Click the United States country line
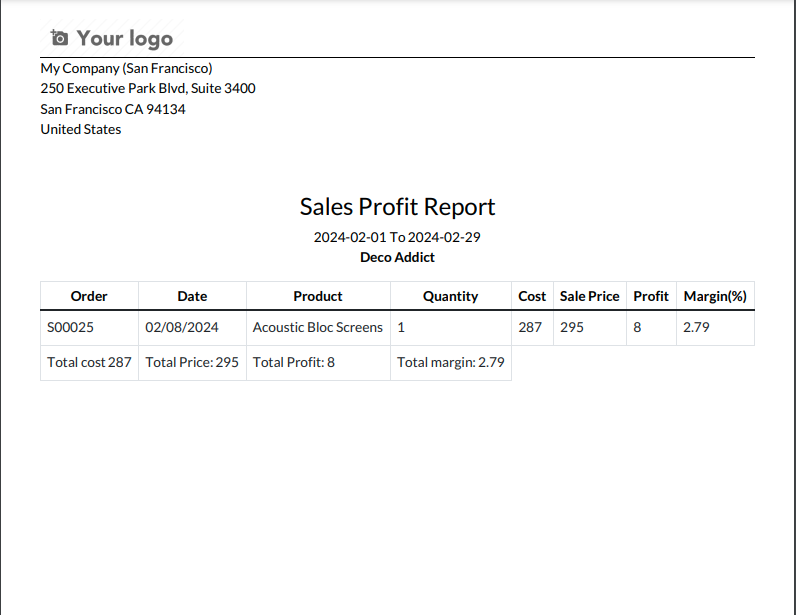Viewport: 796px width, 615px height. tap(81, 129)
